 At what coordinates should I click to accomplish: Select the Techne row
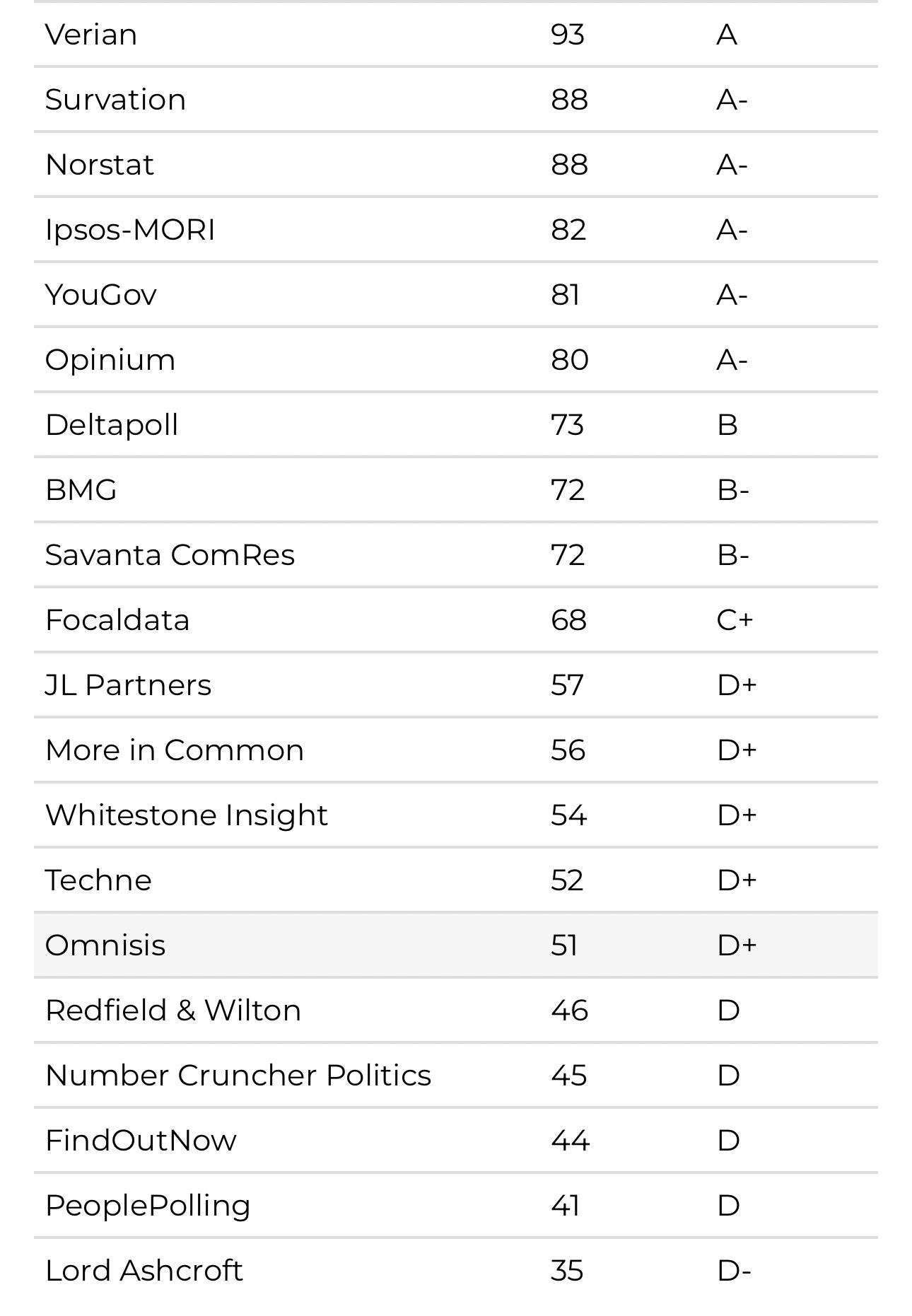coord(455,880)
